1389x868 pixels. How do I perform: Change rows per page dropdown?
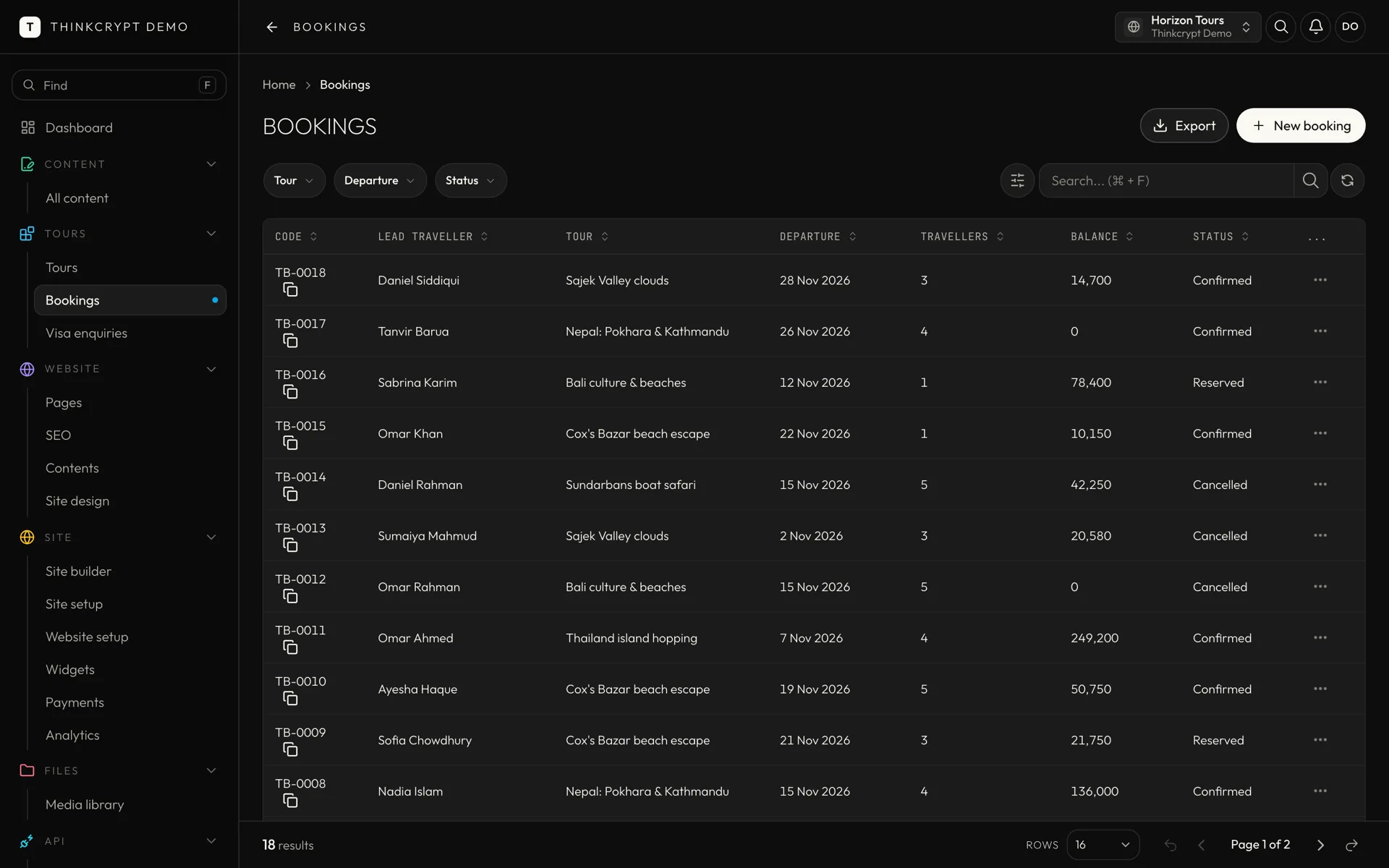pyautogui.click(x=1103, y=845)
